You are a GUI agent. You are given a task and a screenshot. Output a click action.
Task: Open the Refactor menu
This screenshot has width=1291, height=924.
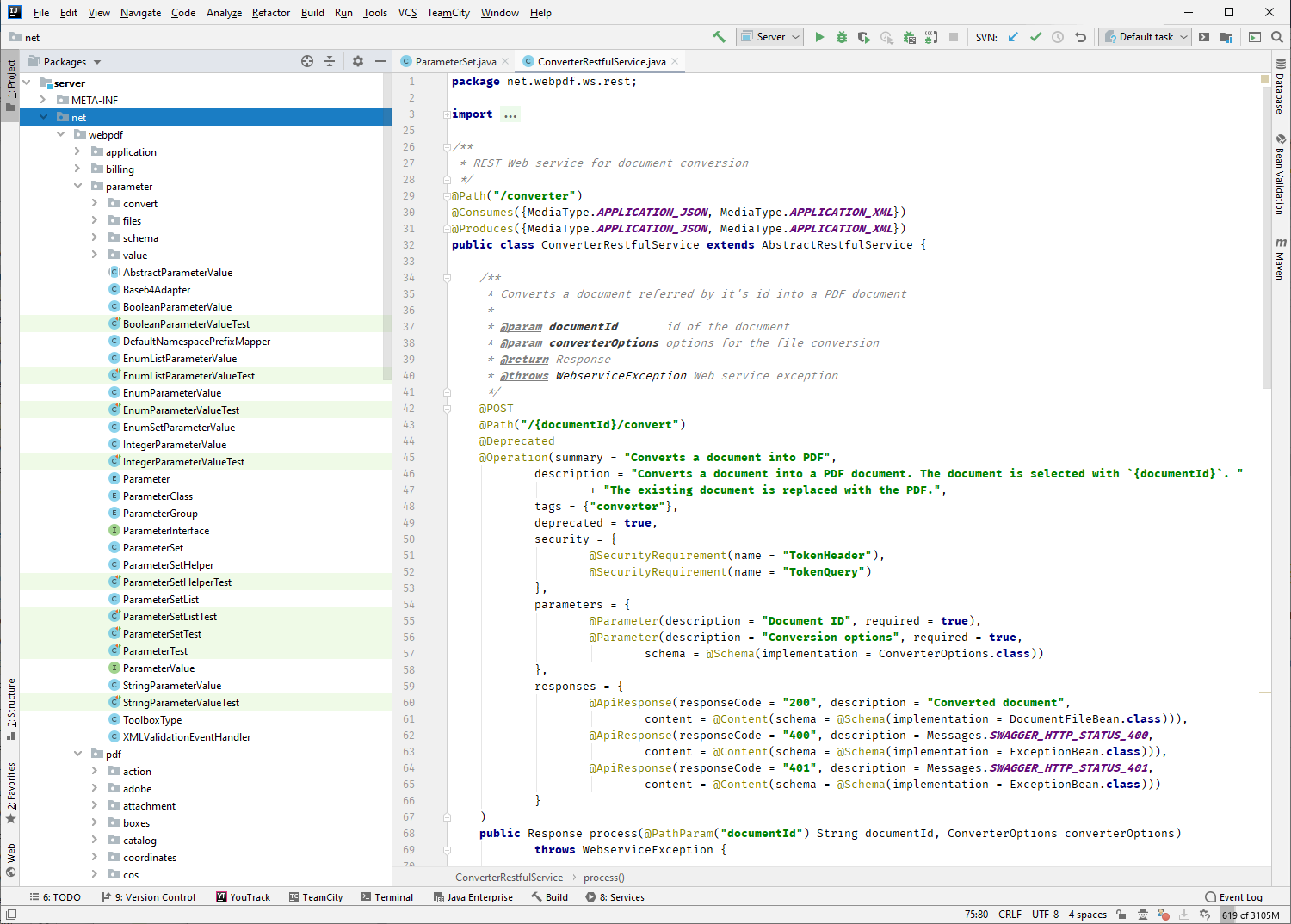click(270, 13)
